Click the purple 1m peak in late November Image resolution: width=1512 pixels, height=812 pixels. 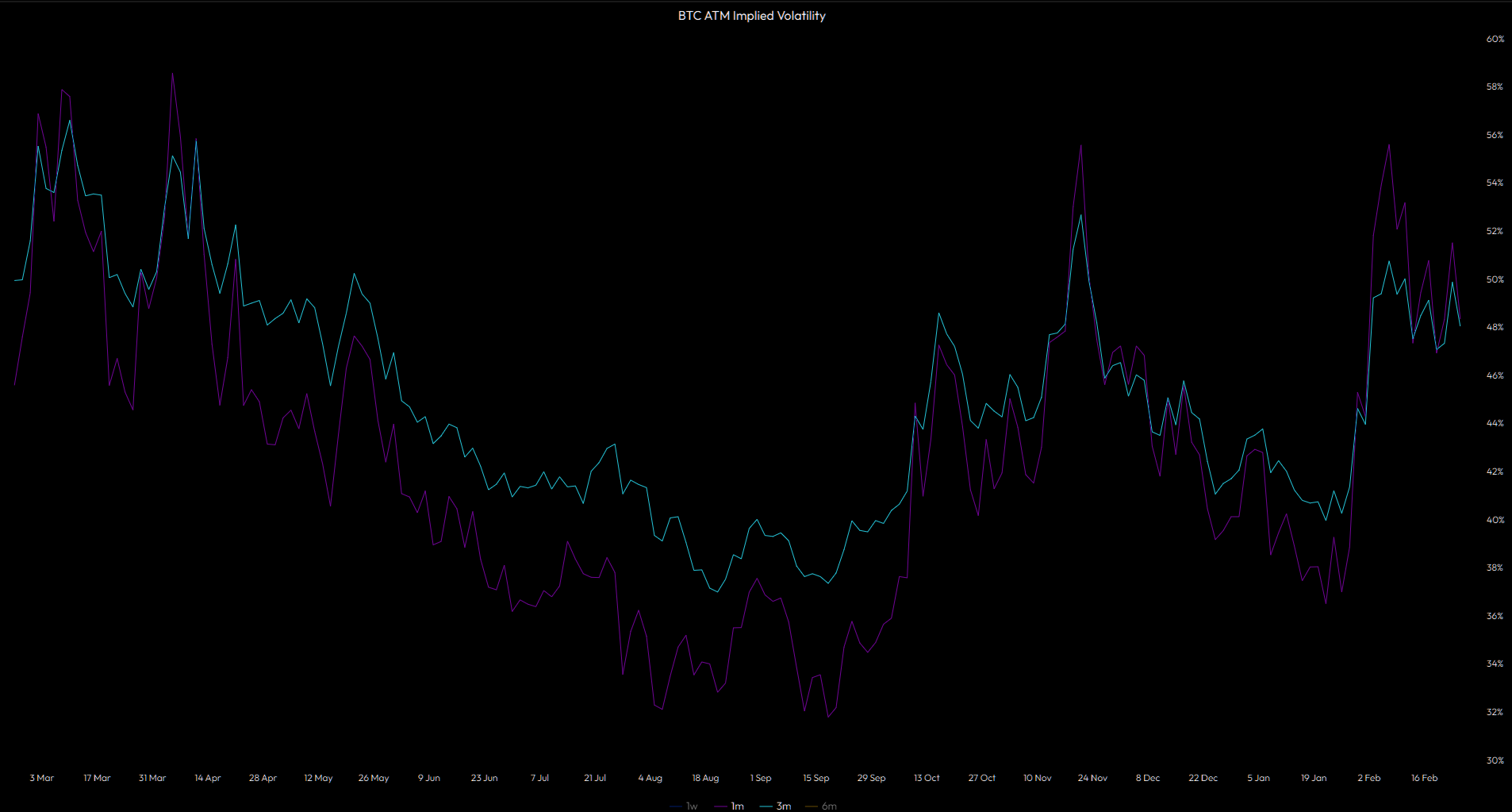click(x=1080, y=145)
